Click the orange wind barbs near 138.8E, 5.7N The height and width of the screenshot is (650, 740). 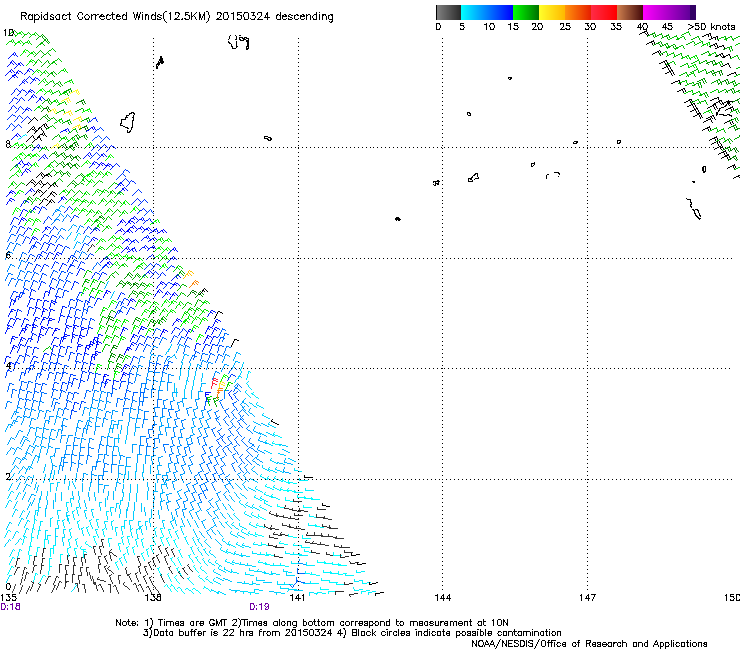pos(190,279)
